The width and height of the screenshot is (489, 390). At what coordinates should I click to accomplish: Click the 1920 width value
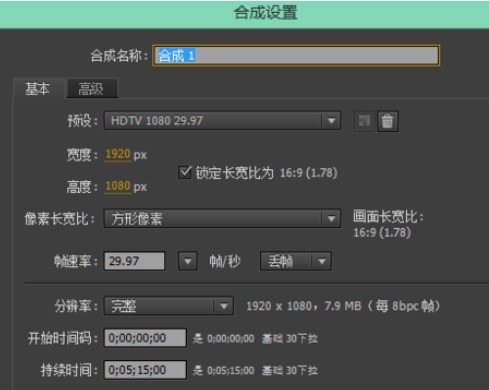point(118,155)
